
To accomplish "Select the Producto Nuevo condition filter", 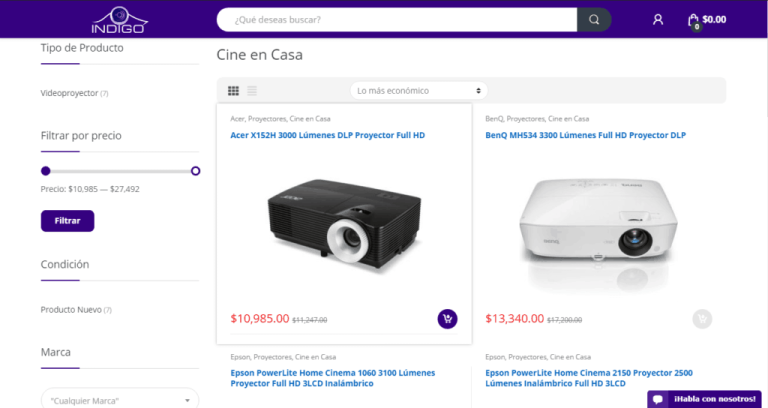I will click(x=70, y=310).
